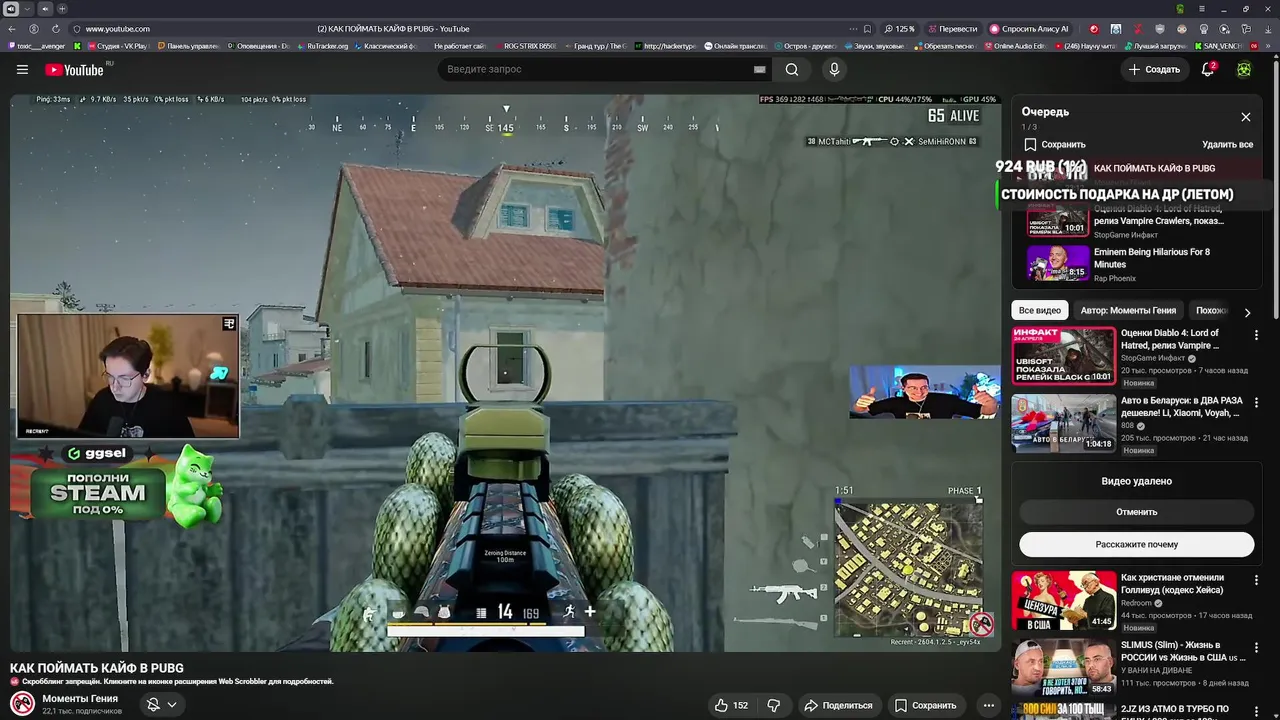Open options for Оценки Diablo 4 recommendation
The image size is (1280, 720).
[1256, 335]
